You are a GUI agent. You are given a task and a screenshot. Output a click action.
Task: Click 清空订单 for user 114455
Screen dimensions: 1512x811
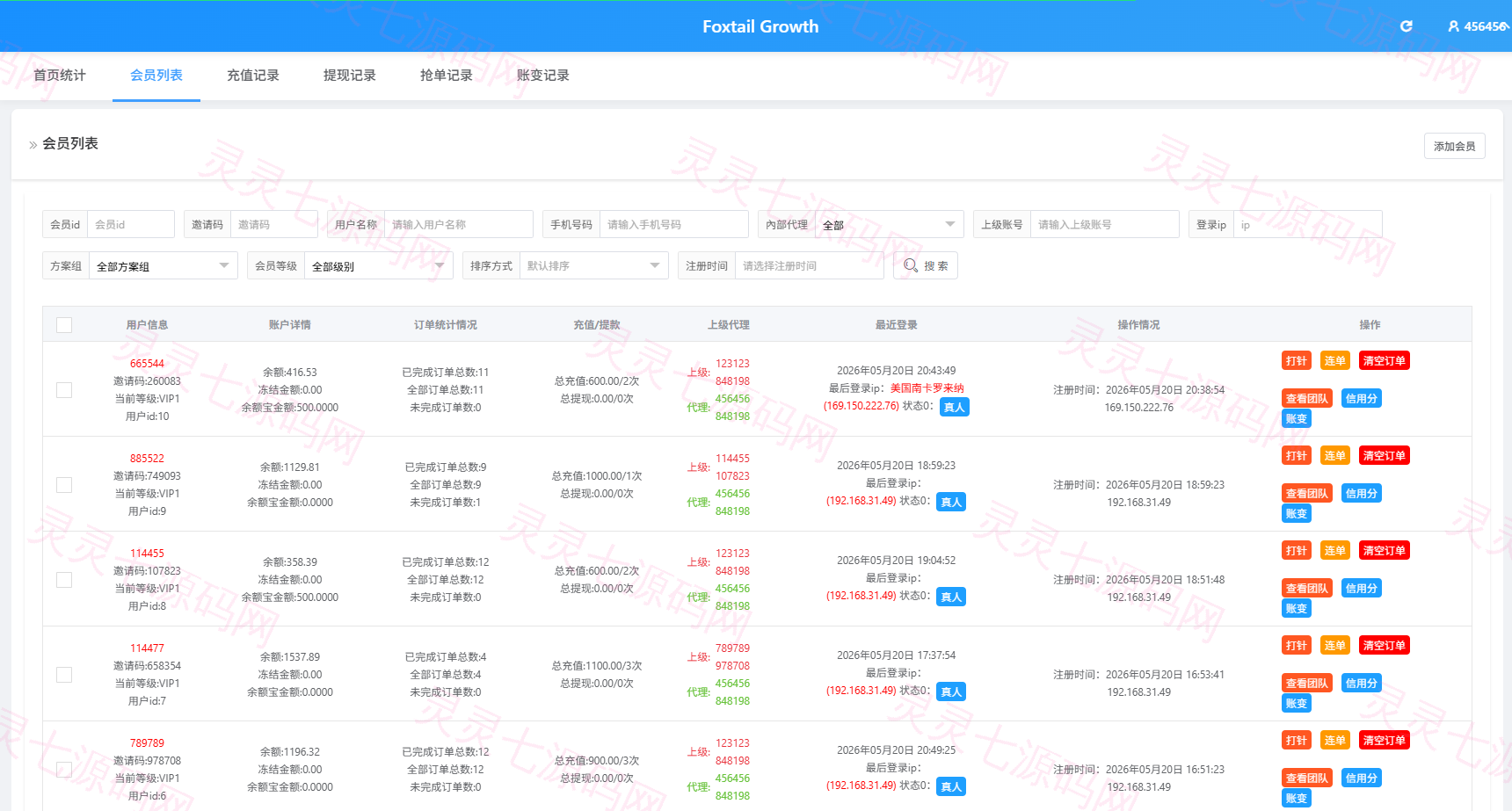click(1385, 550)
